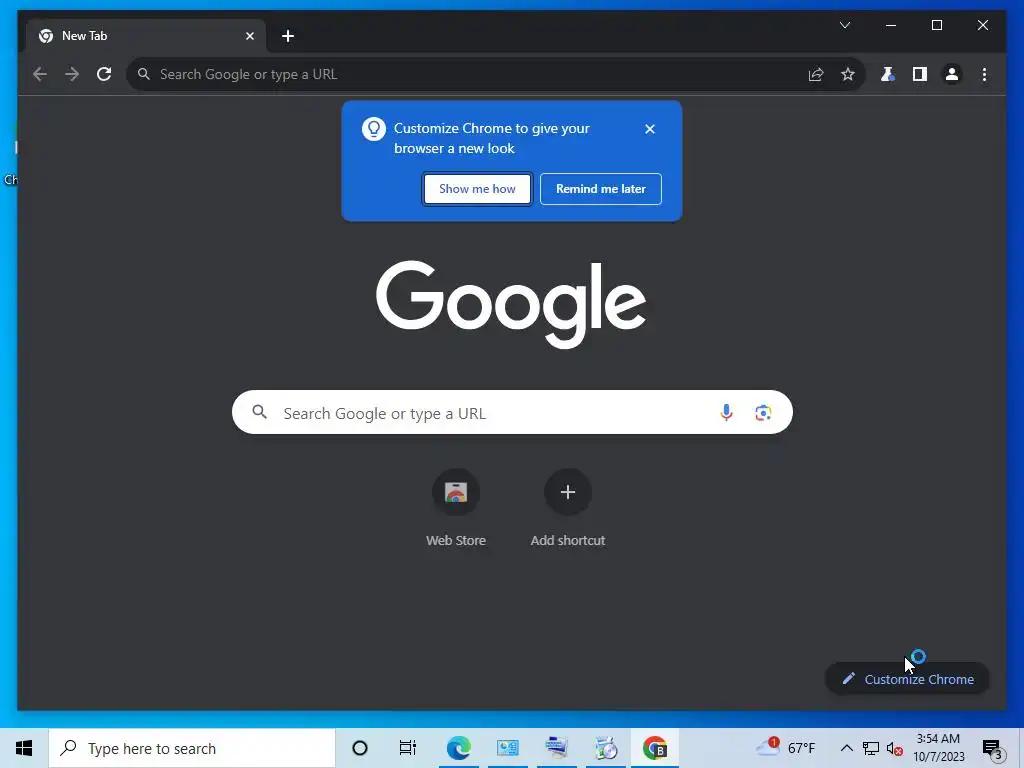This screenshot has height=768, width=1024.
Task: Reload the current page
Action: coord(104,74)
